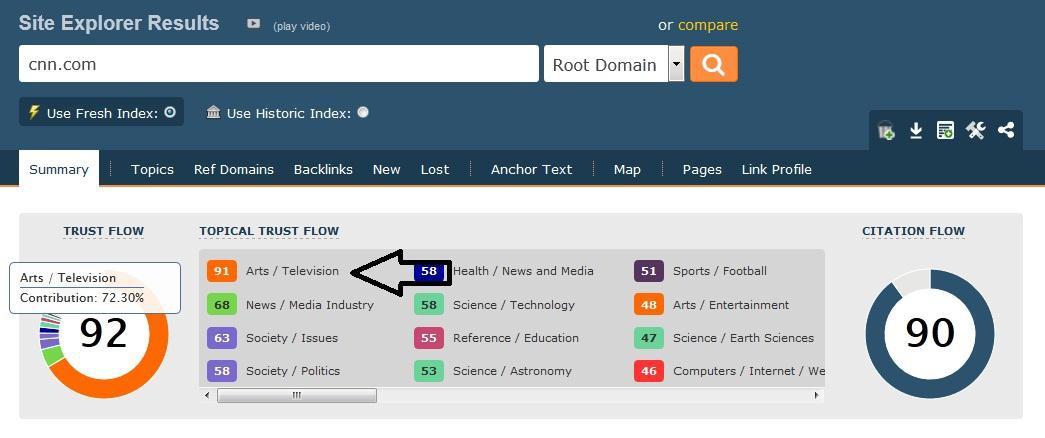
Task: Click the 63 Society / Issues badge
Action: [222, 338]
